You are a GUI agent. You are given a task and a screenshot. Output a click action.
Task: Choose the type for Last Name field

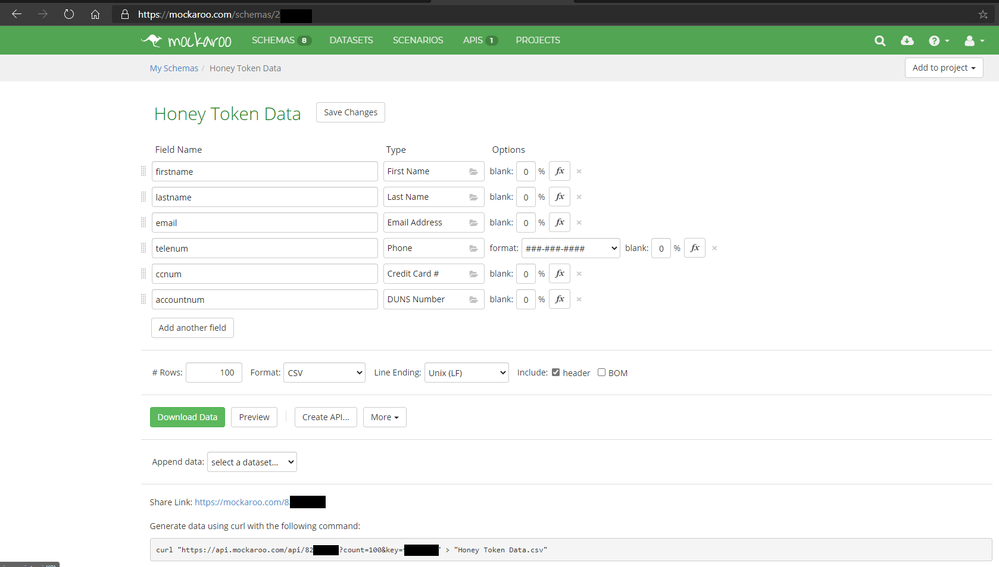(433, 197)
